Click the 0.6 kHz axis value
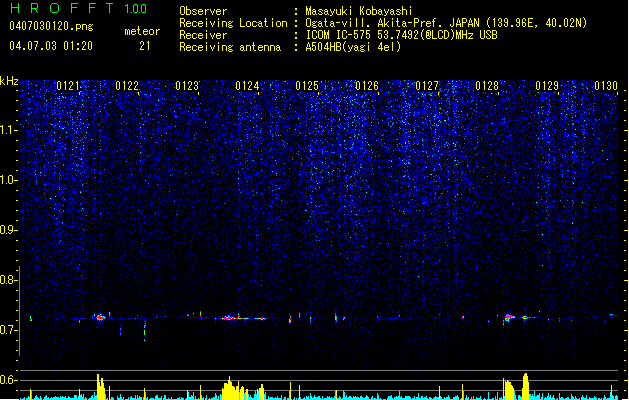The height and width of the screenshot is (400, 629). tap(9, 380)
